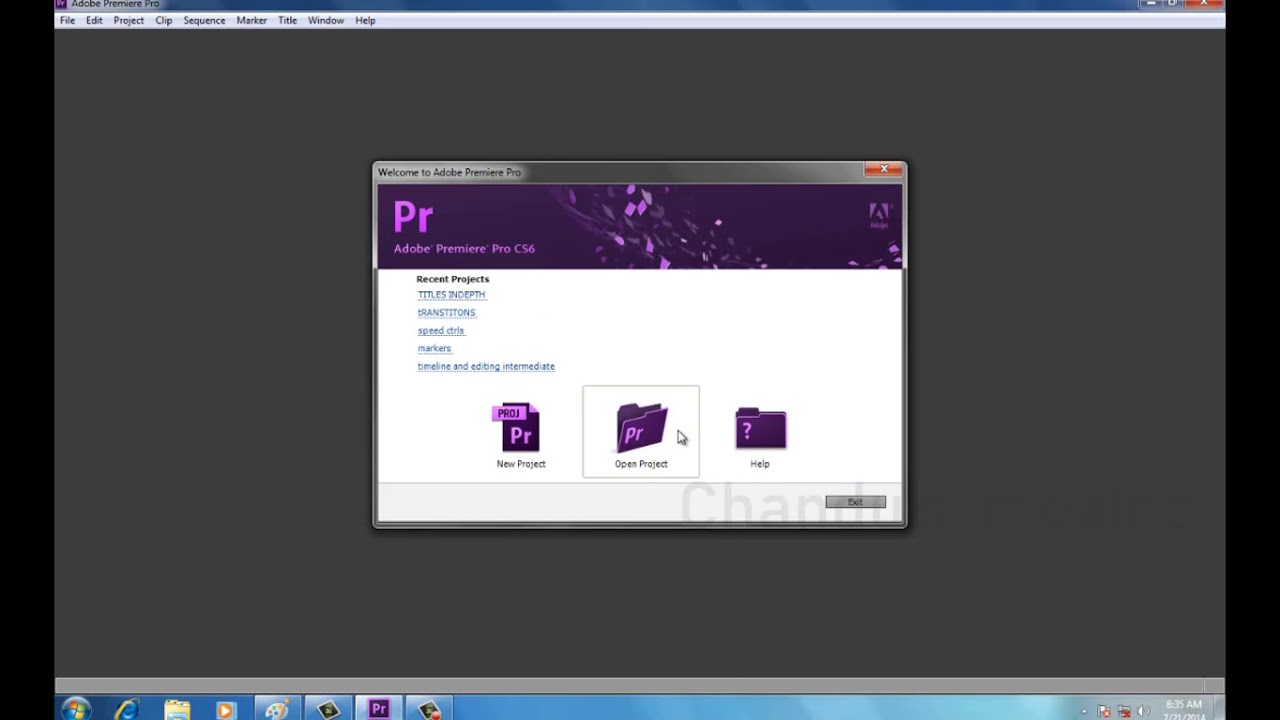Click the Windows Start orb
This screenshot has height=720, width=1280.
pos(76,709)
